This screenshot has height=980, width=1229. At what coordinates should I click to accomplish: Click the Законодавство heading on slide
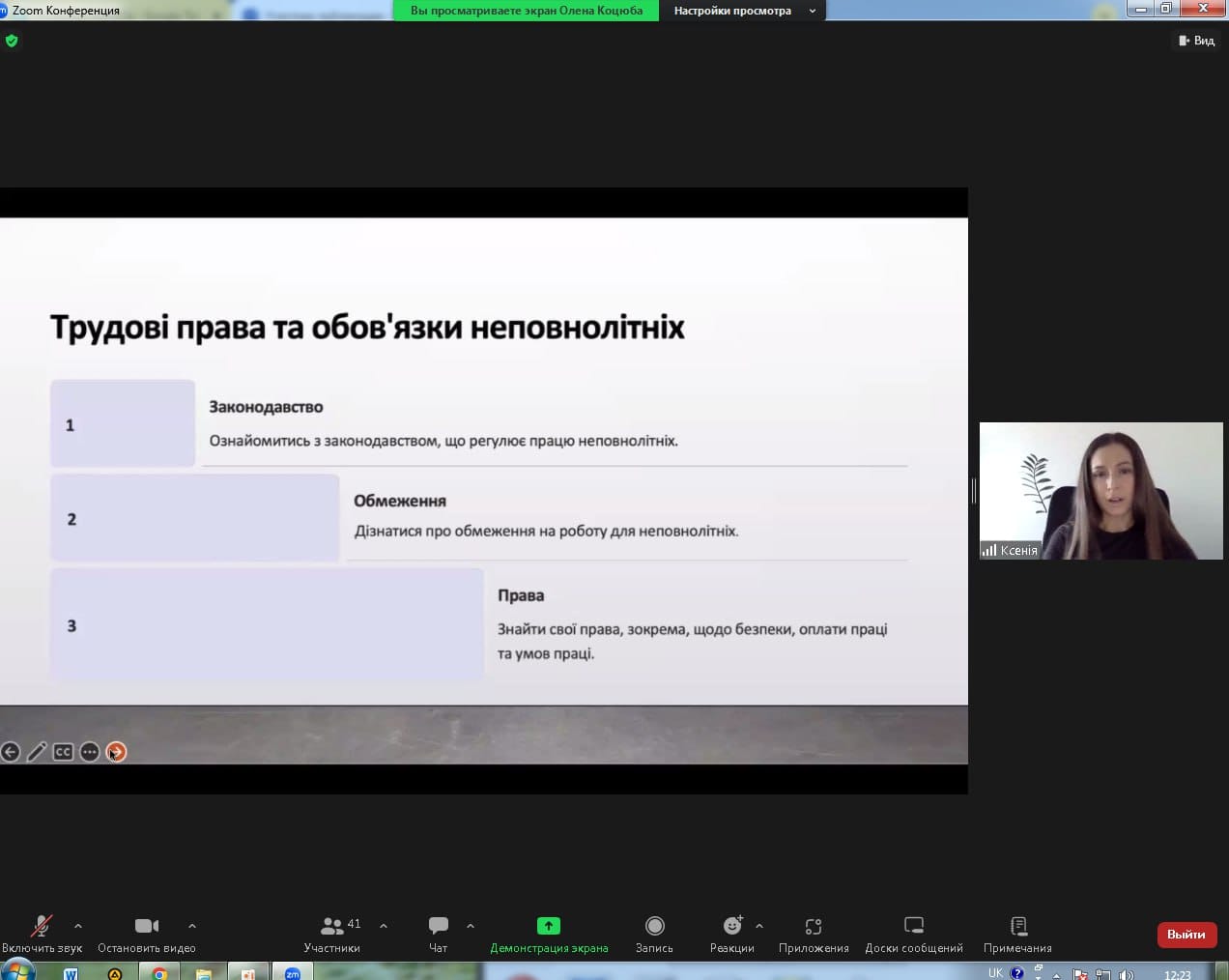tap(266, 407)
